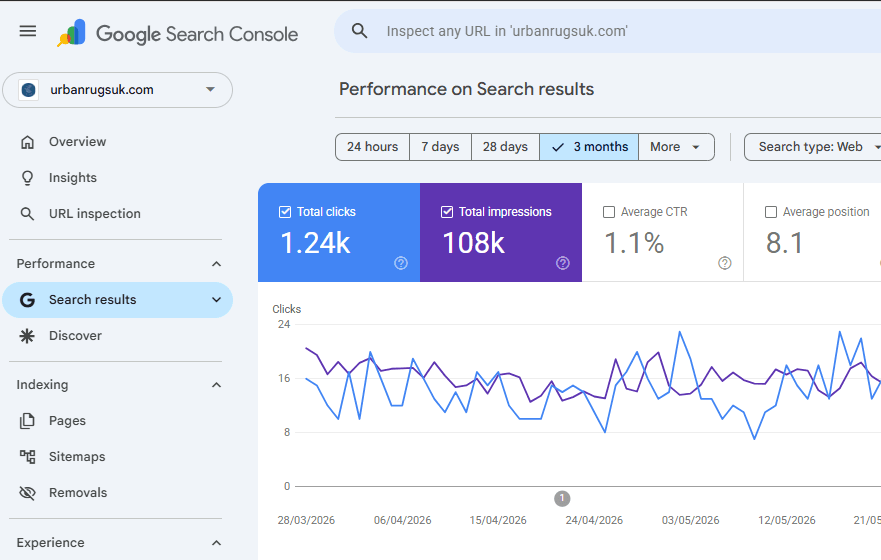Toggle the Total clicks checkbox

click(x=285, y=212)
